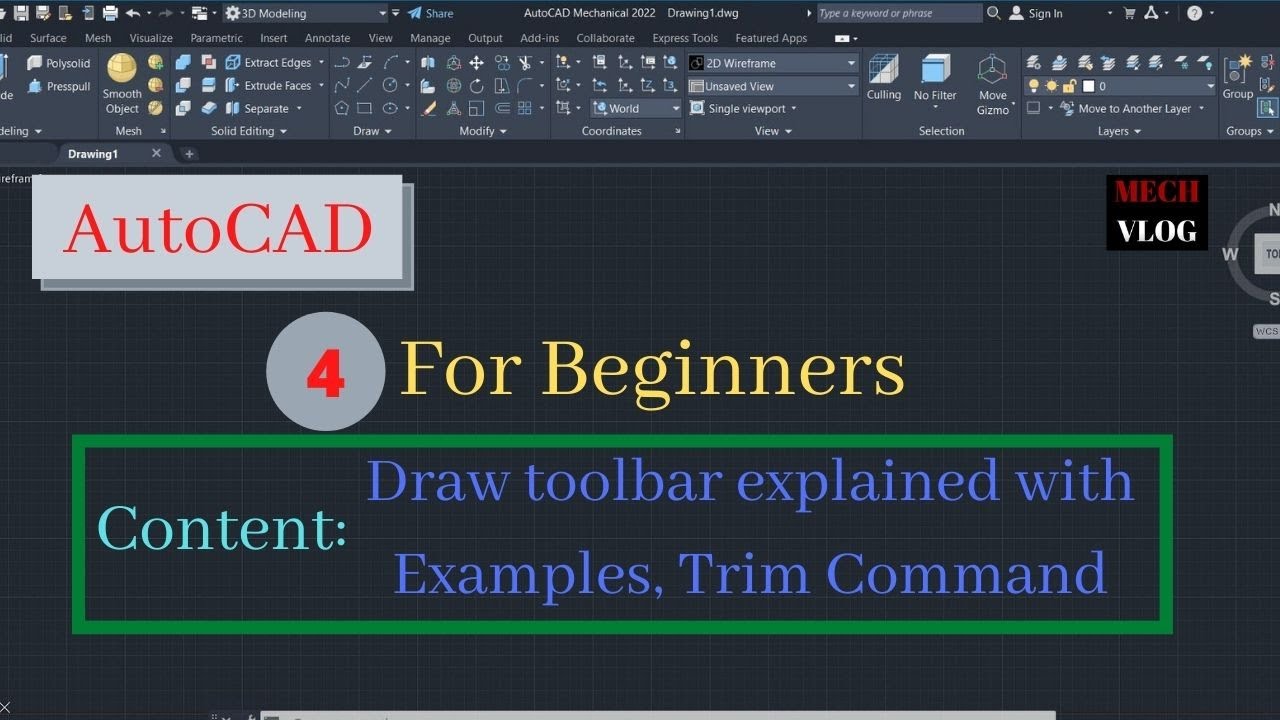The width and height of the screenshot is (1280, 720).
Task: Click the Group objects button
Action: 1237,78
